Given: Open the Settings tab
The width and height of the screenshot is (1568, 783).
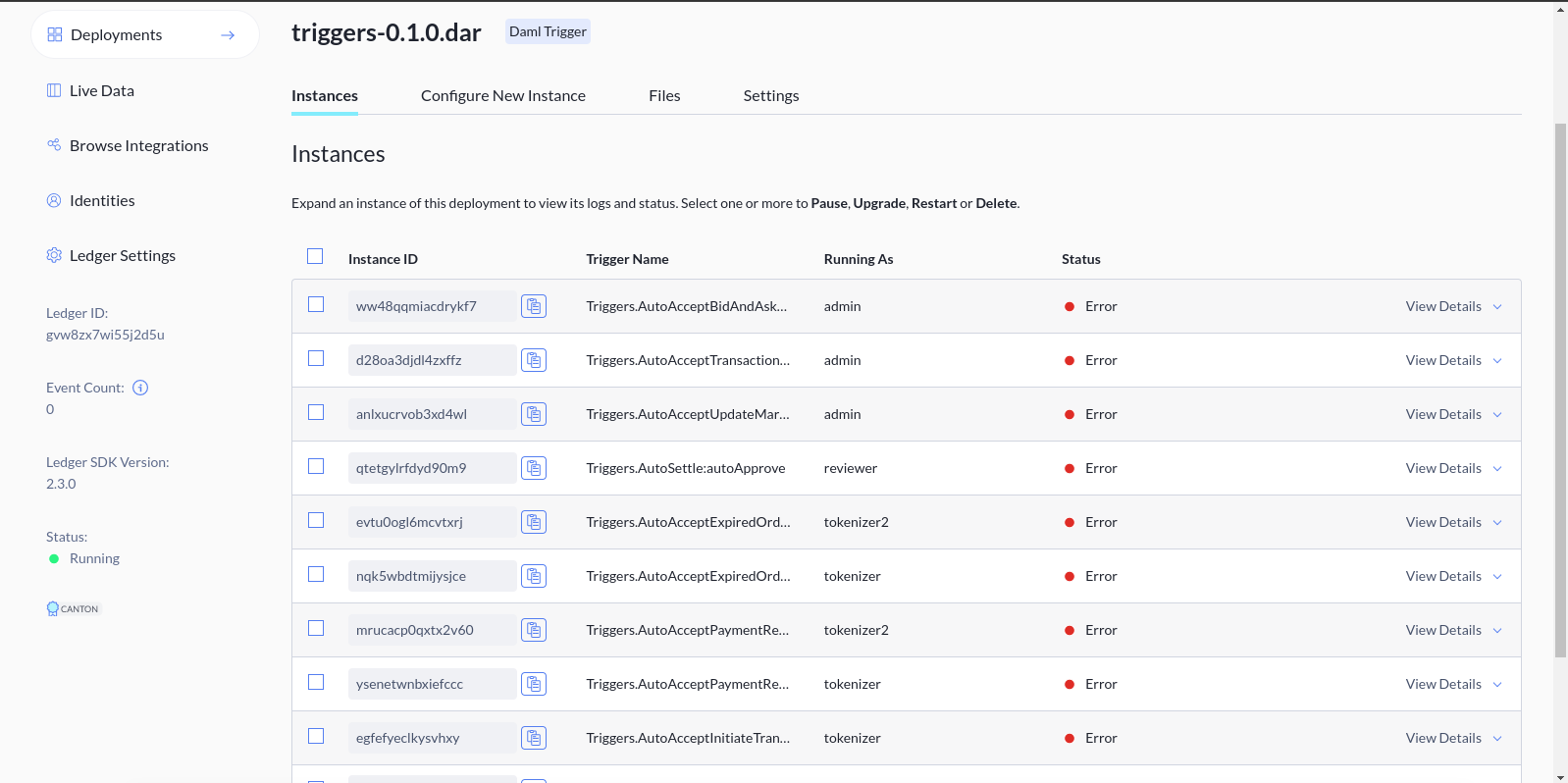Looking at the screenshot, I should tap(770, 95).
